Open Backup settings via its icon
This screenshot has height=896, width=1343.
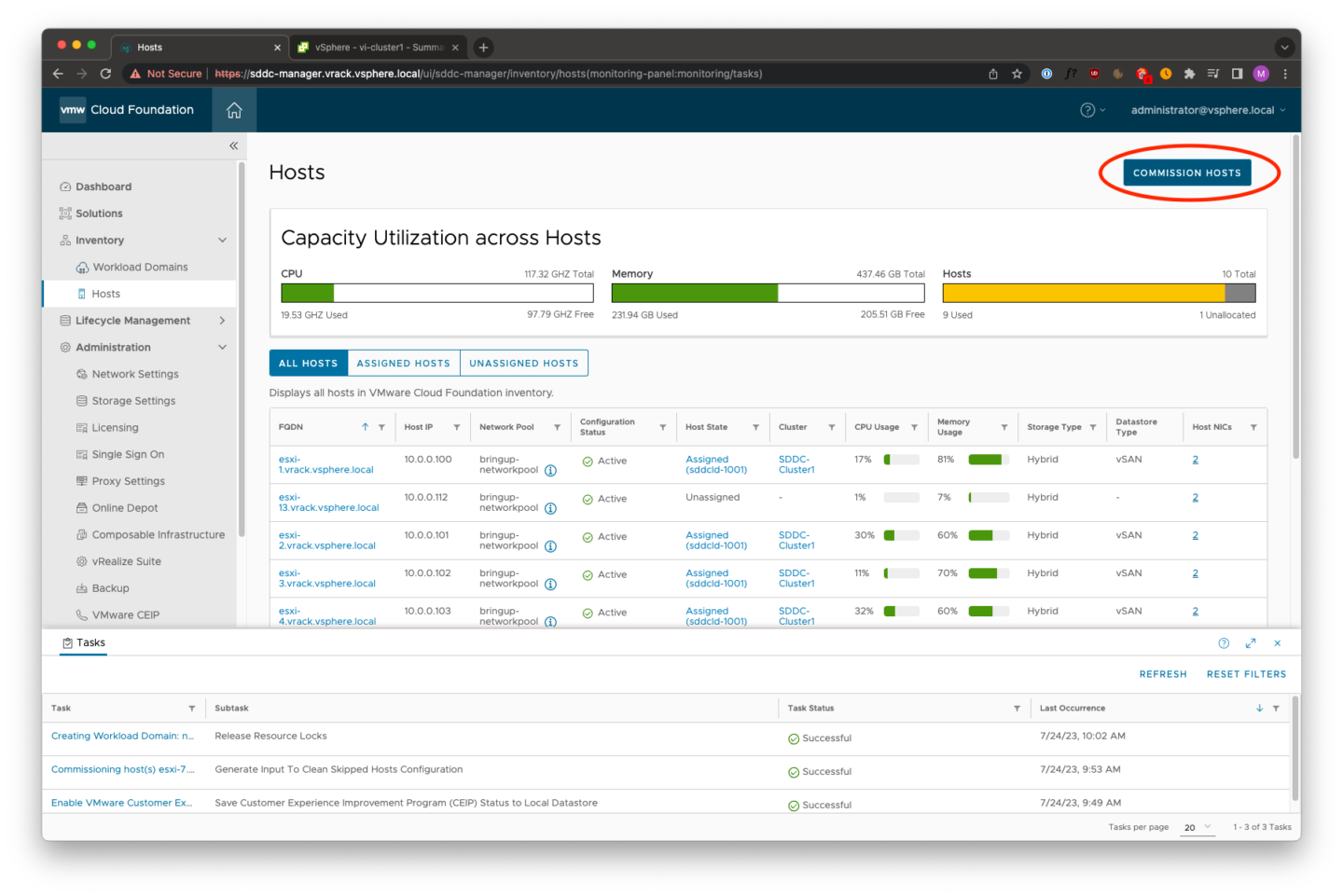point(80,587)
